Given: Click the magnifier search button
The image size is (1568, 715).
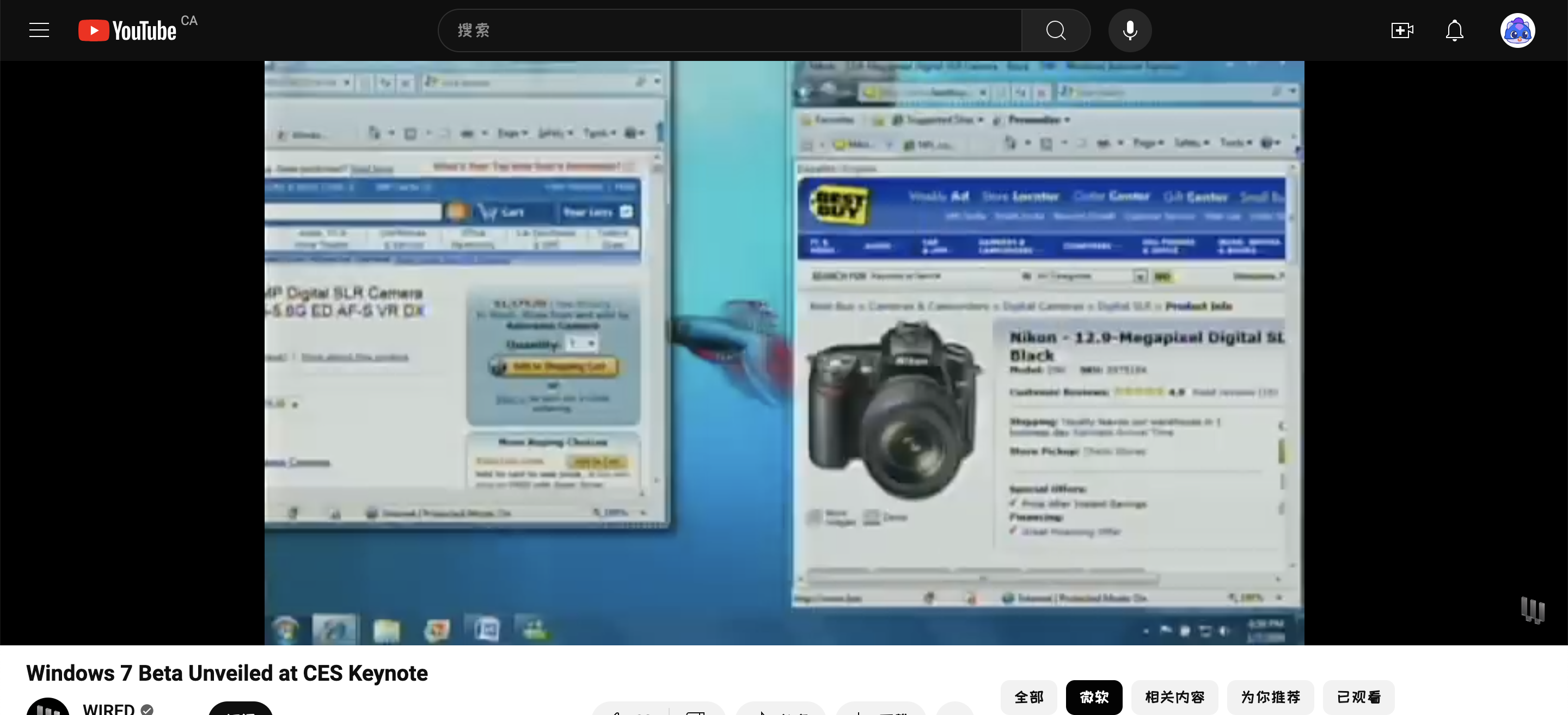Looking at the screenshot, I should click(1056, 30).
